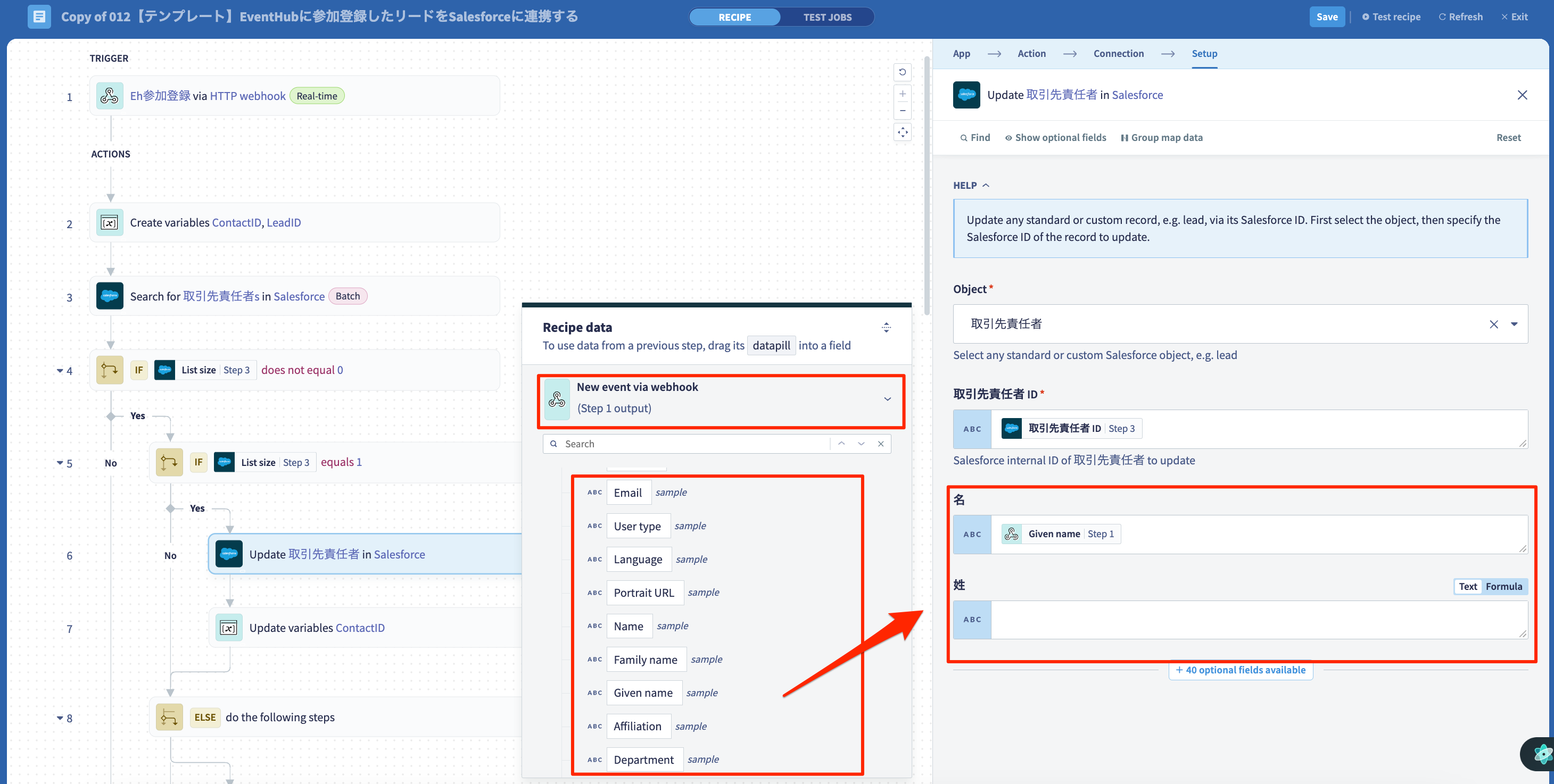Viewport: 1554px width, 784px height.
Task: Click the IF branch icon on step 5
Action: point(169,462)
